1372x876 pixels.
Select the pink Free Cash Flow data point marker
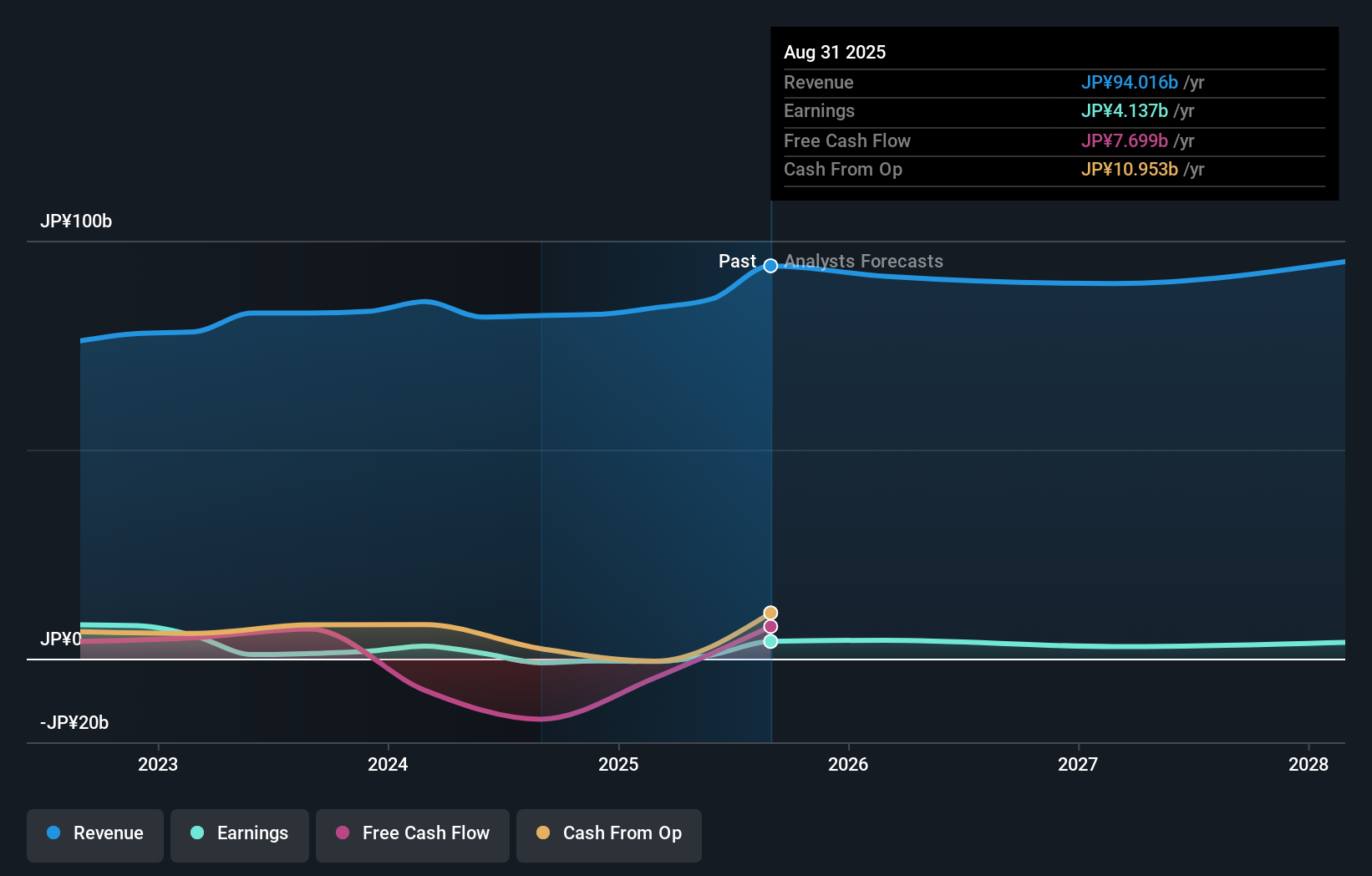pos(770,627)
